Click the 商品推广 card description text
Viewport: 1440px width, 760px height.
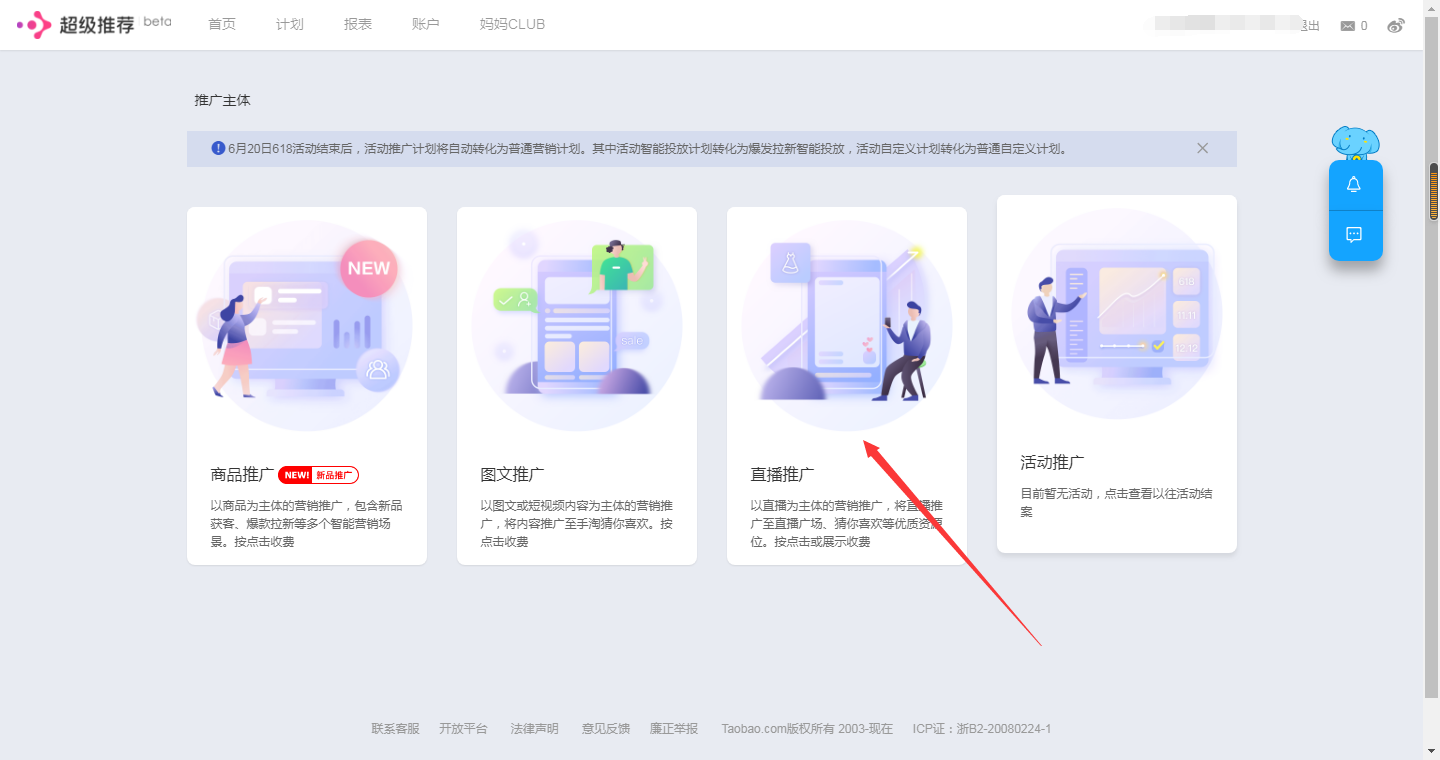coord(307,524)
